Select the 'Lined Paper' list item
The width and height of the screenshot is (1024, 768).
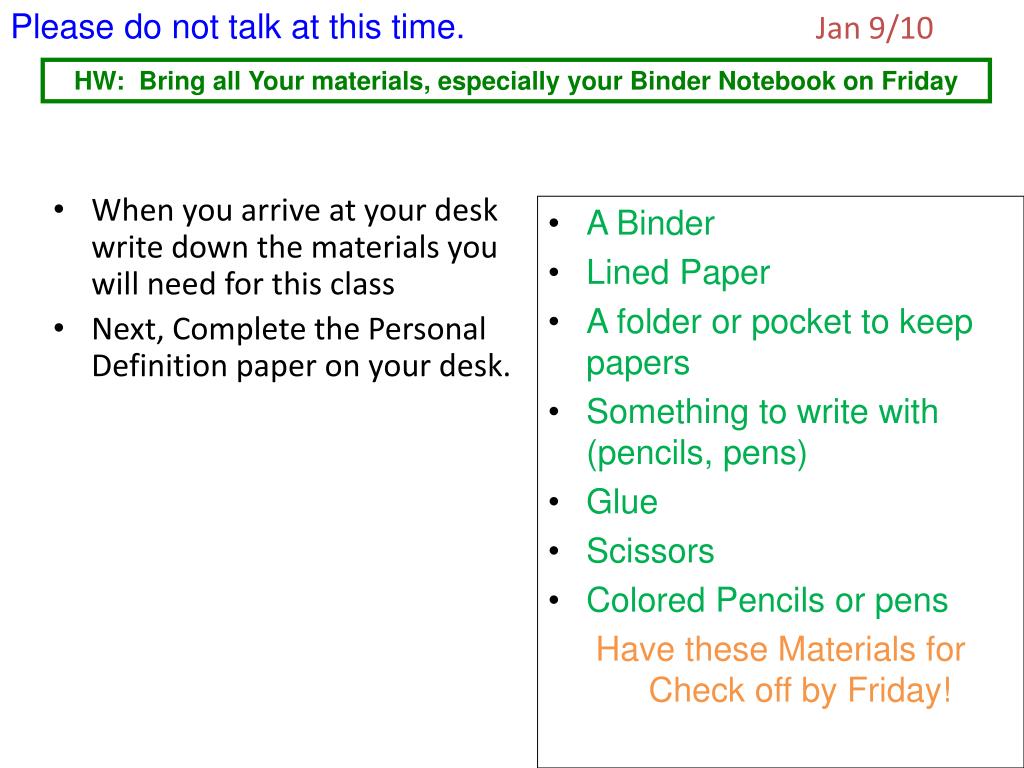[678, 273]
